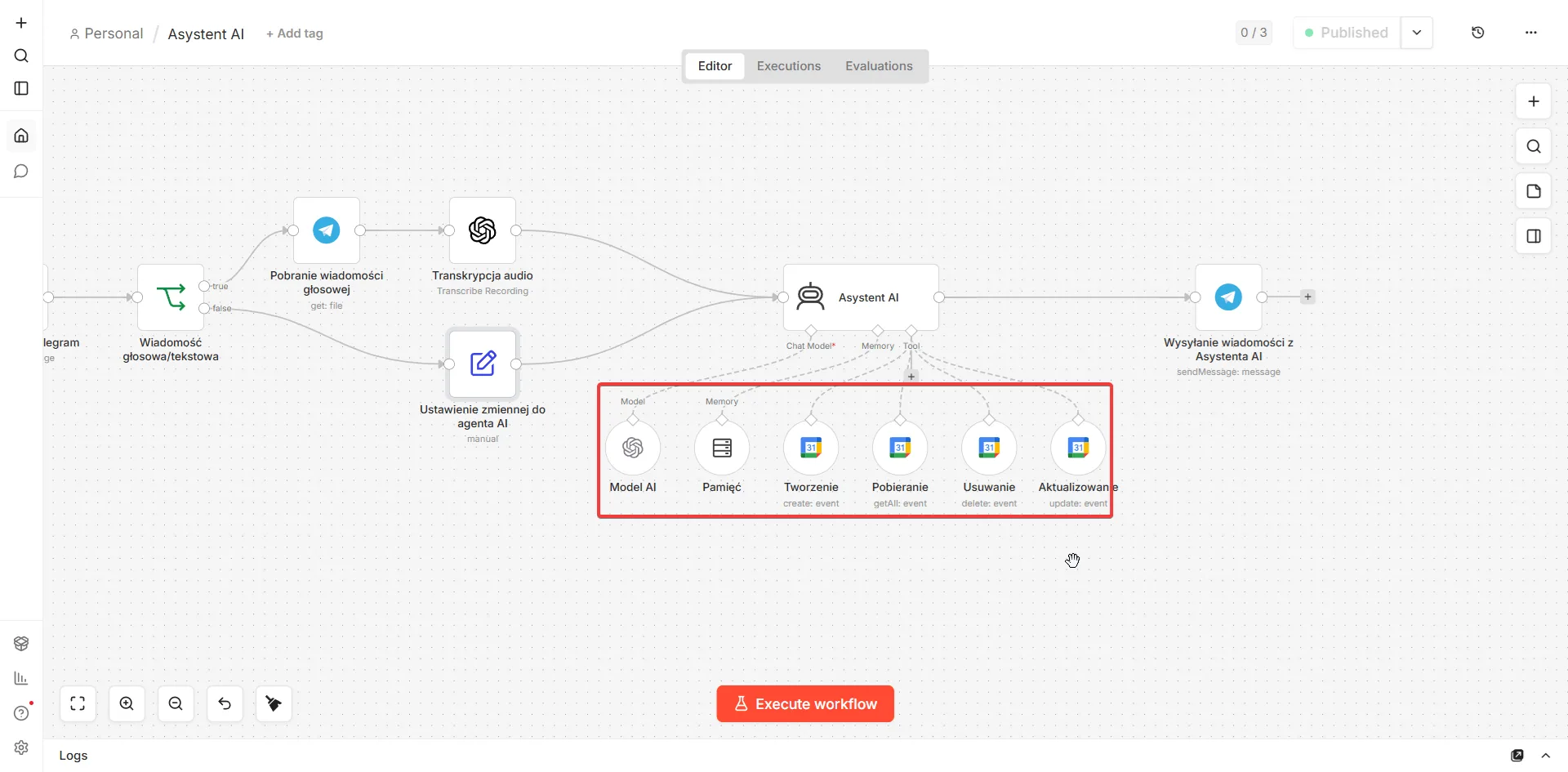The image size is (1568, 772).
Task: Open the help question mark icon
Action: click(21, 713)
